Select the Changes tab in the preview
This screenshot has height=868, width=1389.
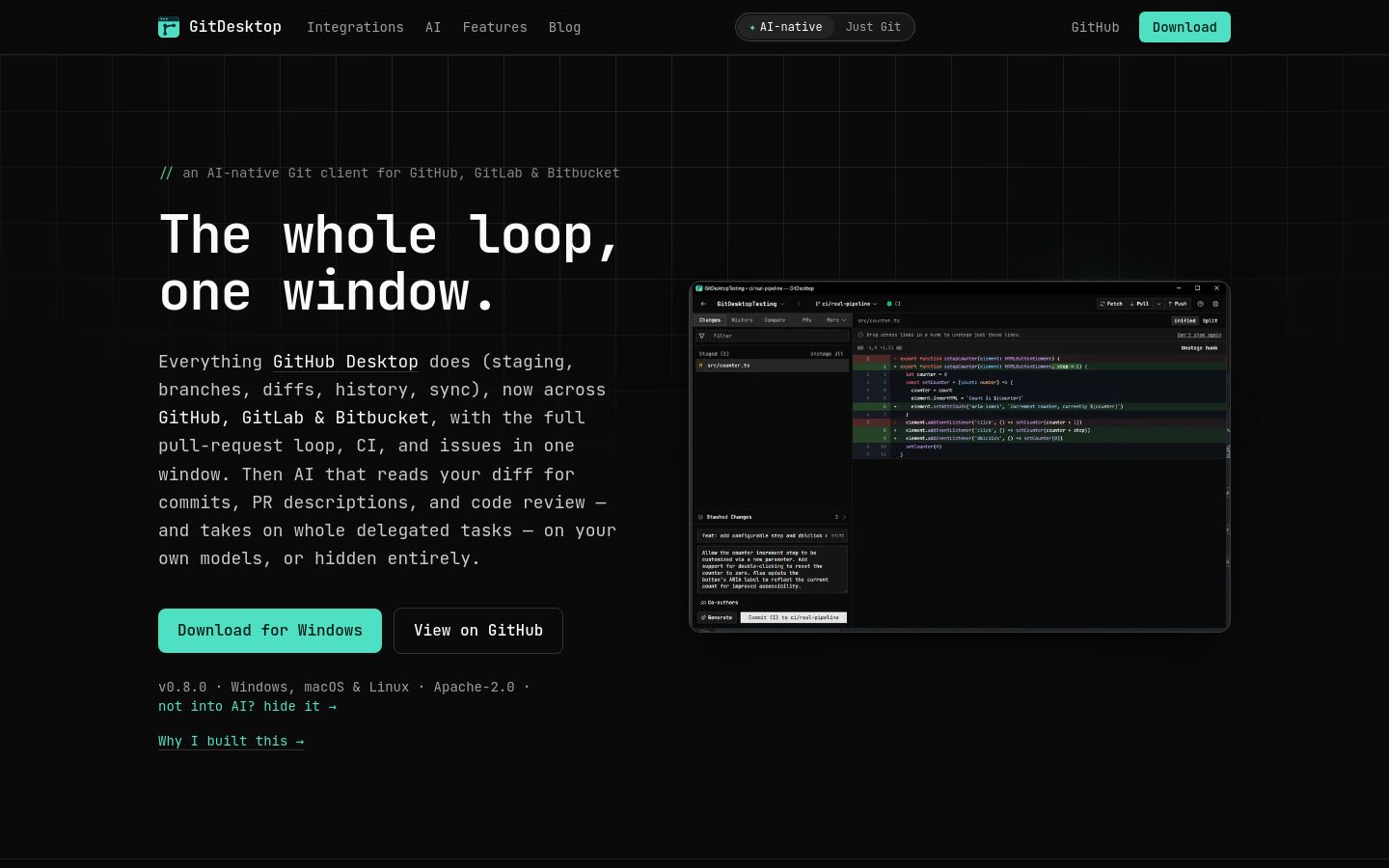[710, 320]
